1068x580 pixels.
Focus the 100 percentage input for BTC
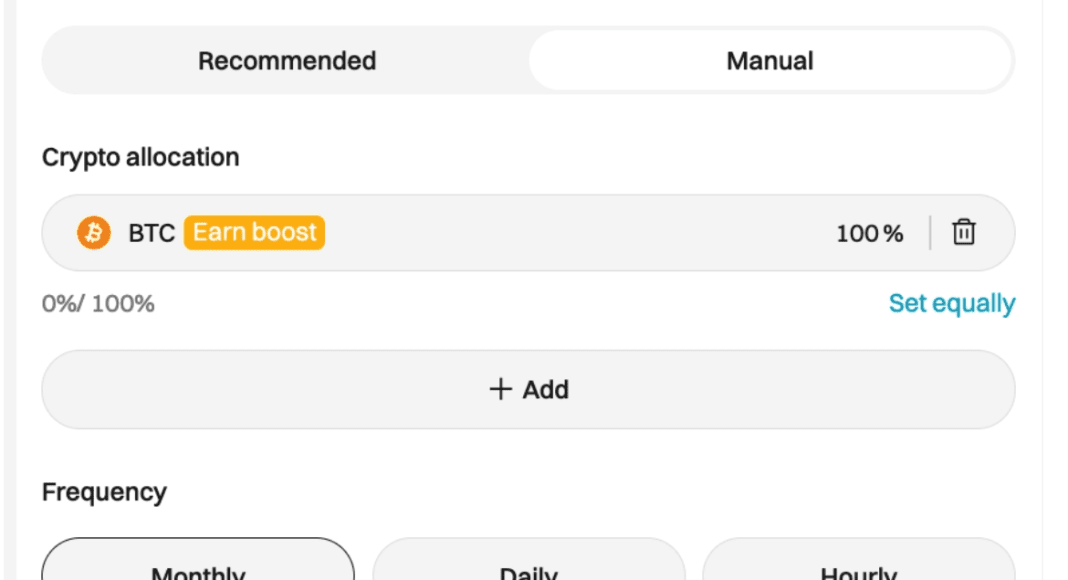(857, 234)
